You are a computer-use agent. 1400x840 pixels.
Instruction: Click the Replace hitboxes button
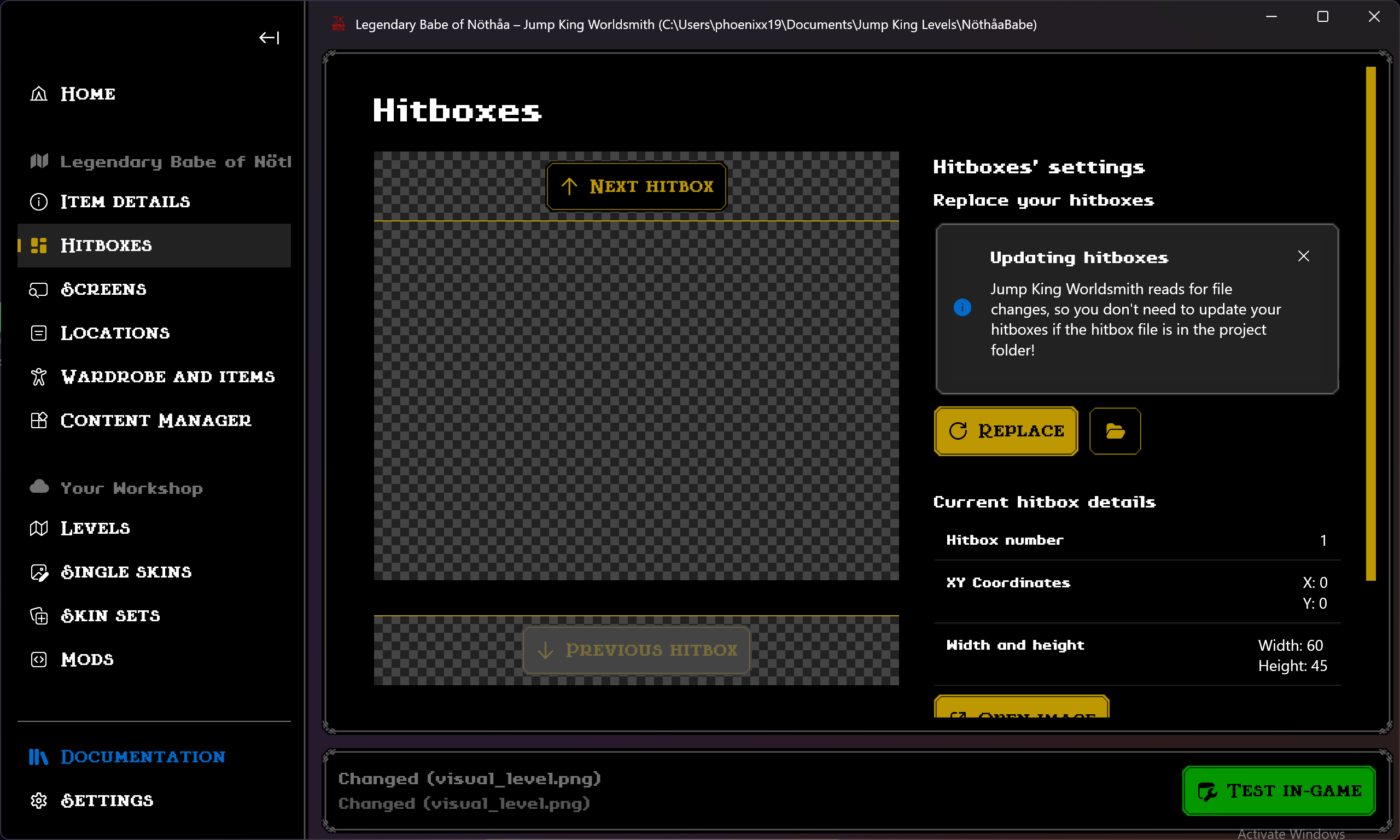pos(1006,431)
